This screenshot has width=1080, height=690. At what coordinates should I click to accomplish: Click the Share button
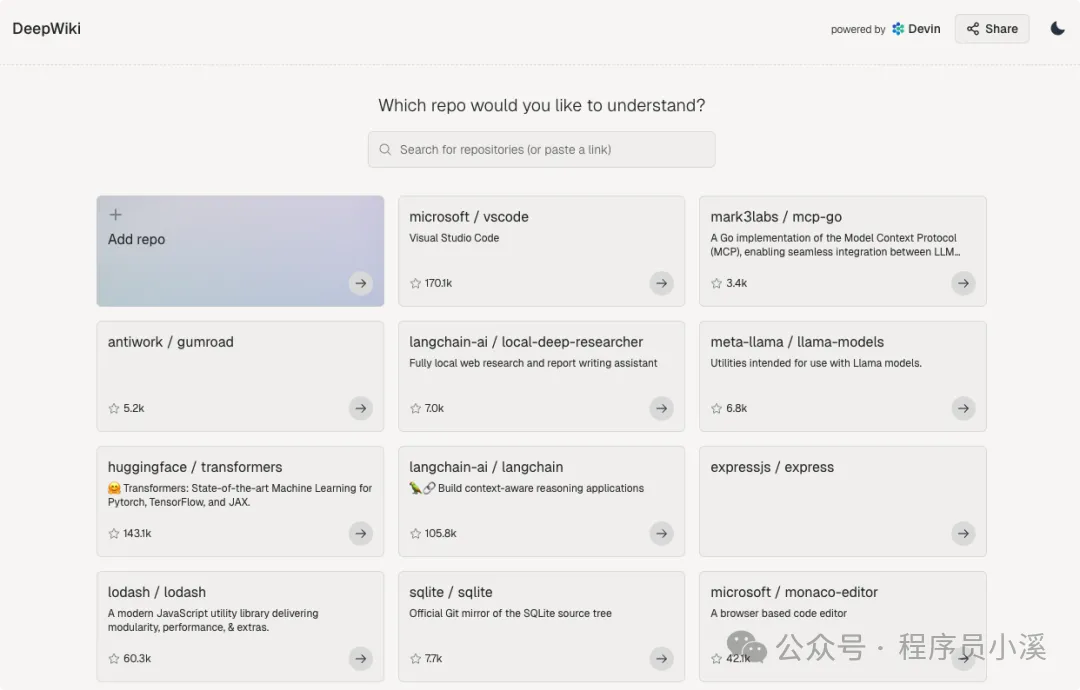click(x=992, y=29)
